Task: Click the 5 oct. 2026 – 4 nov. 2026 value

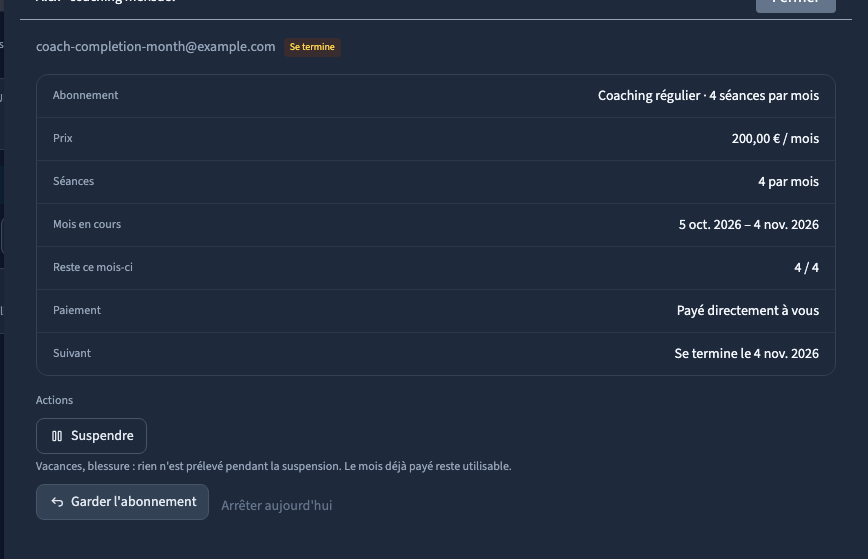Action: (x=748, y=225)
